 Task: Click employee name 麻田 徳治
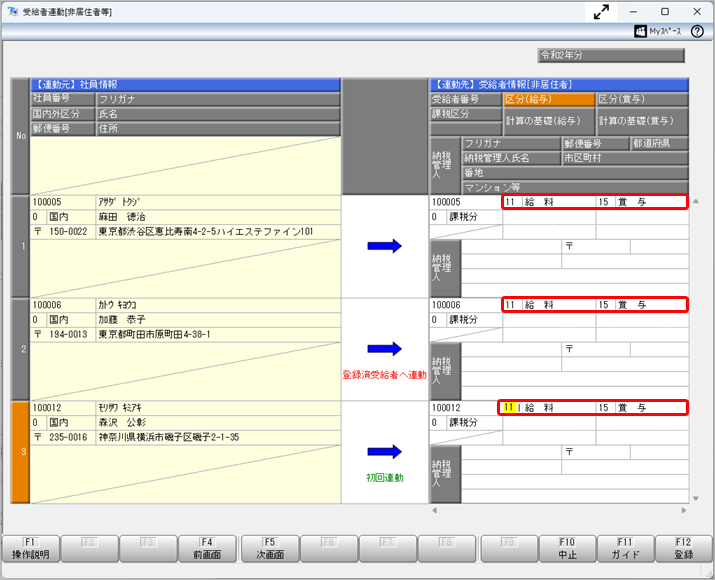click(122, 217)
